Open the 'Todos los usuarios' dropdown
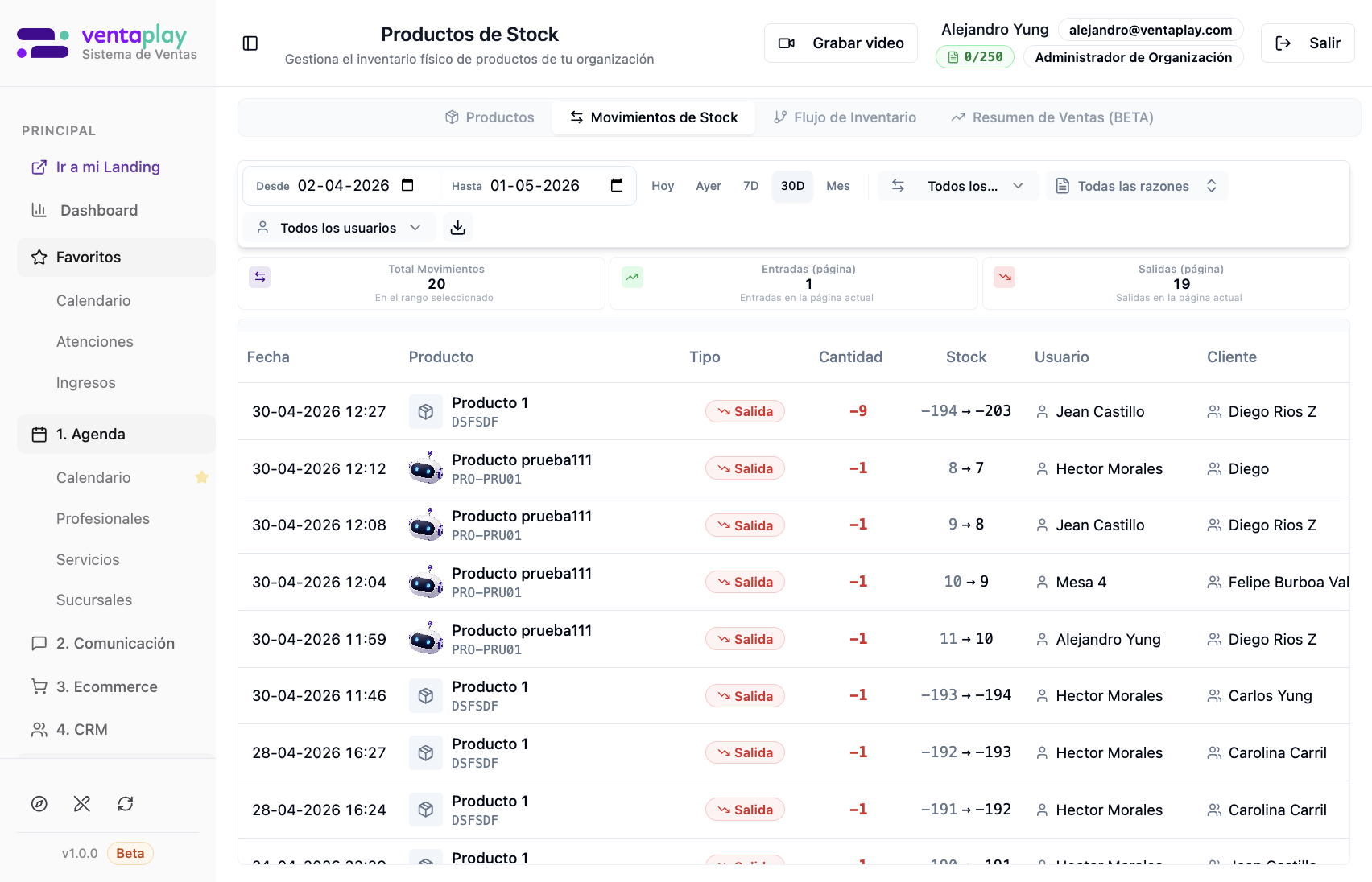 click(339, 228)
